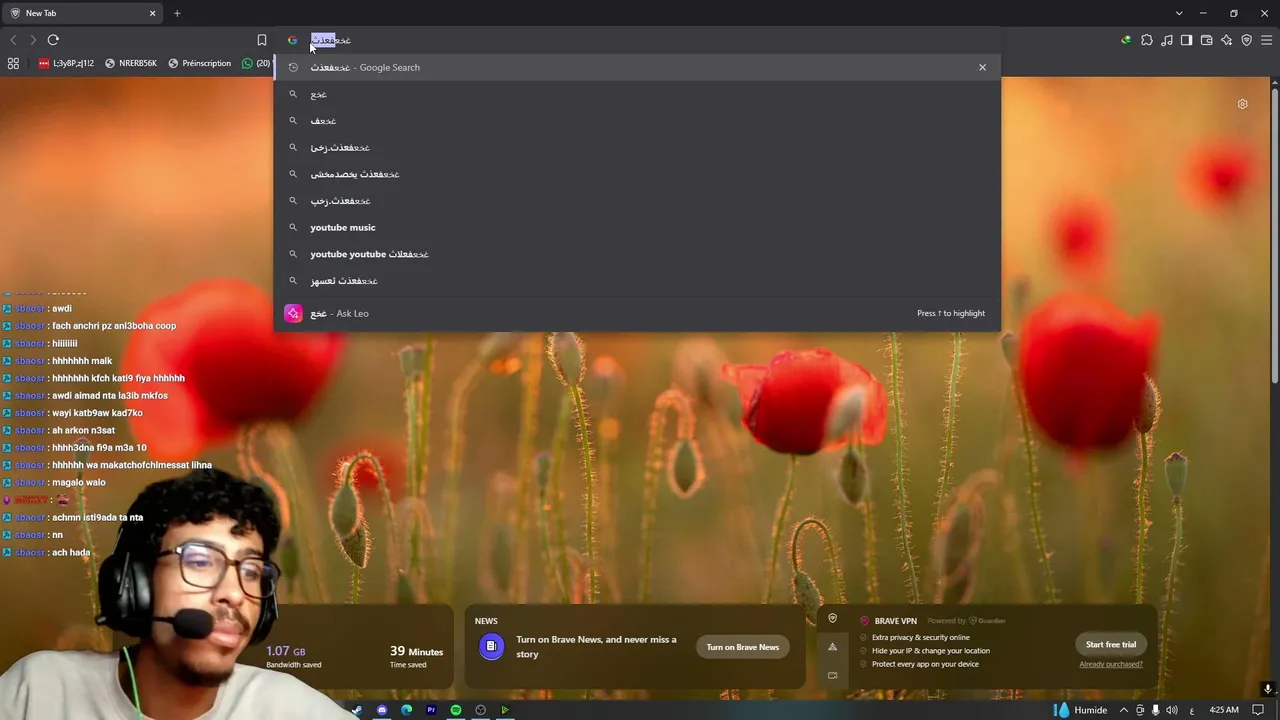Image resolution: width=1280 pixels, height=720 pixels.
Task: Select the Brave Talk camera card tab
Action: click(832, 675)
